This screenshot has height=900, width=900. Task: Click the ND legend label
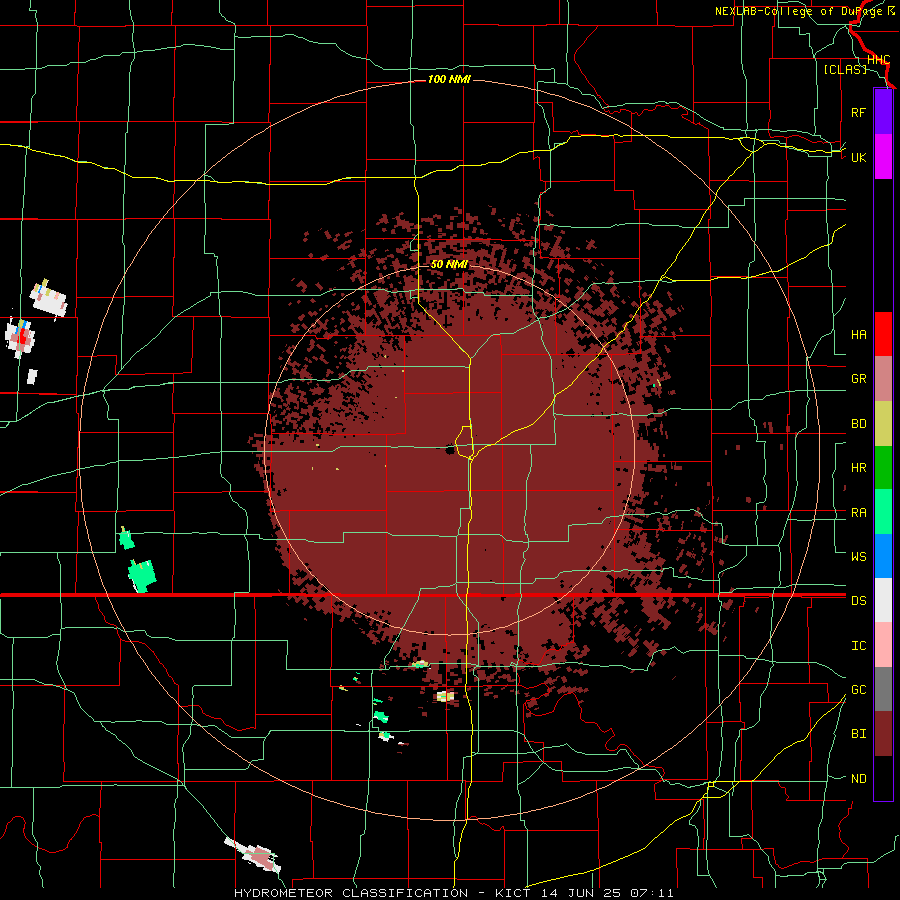coord(858,779)
